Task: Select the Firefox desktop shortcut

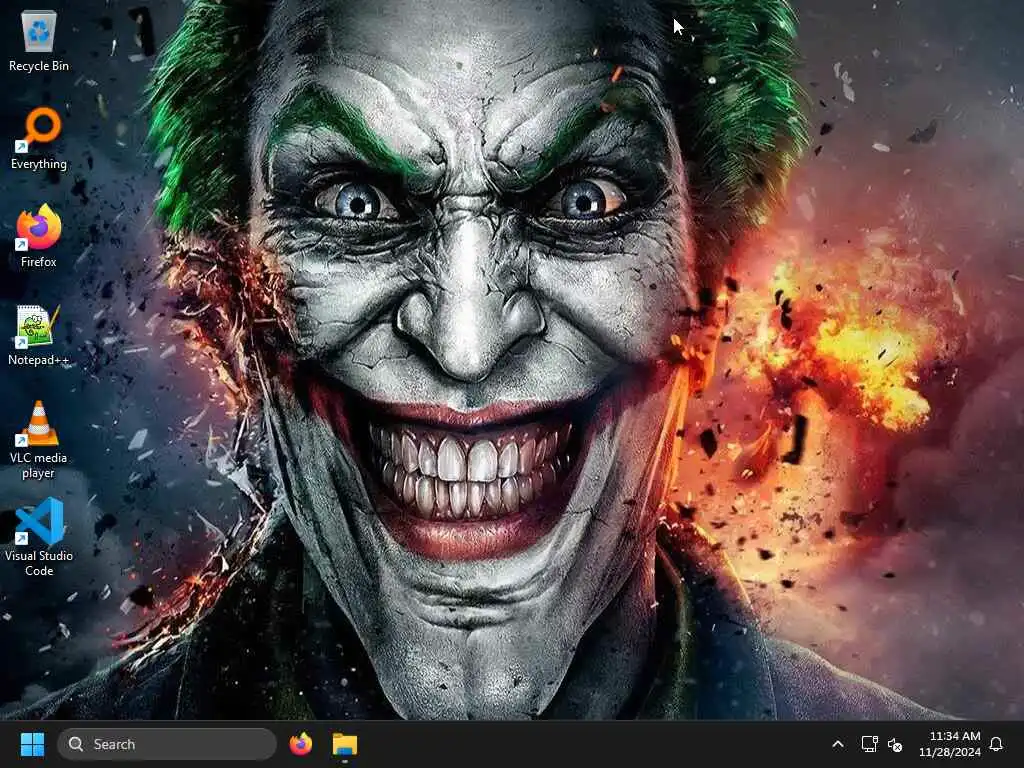Action: coord(39,236)
